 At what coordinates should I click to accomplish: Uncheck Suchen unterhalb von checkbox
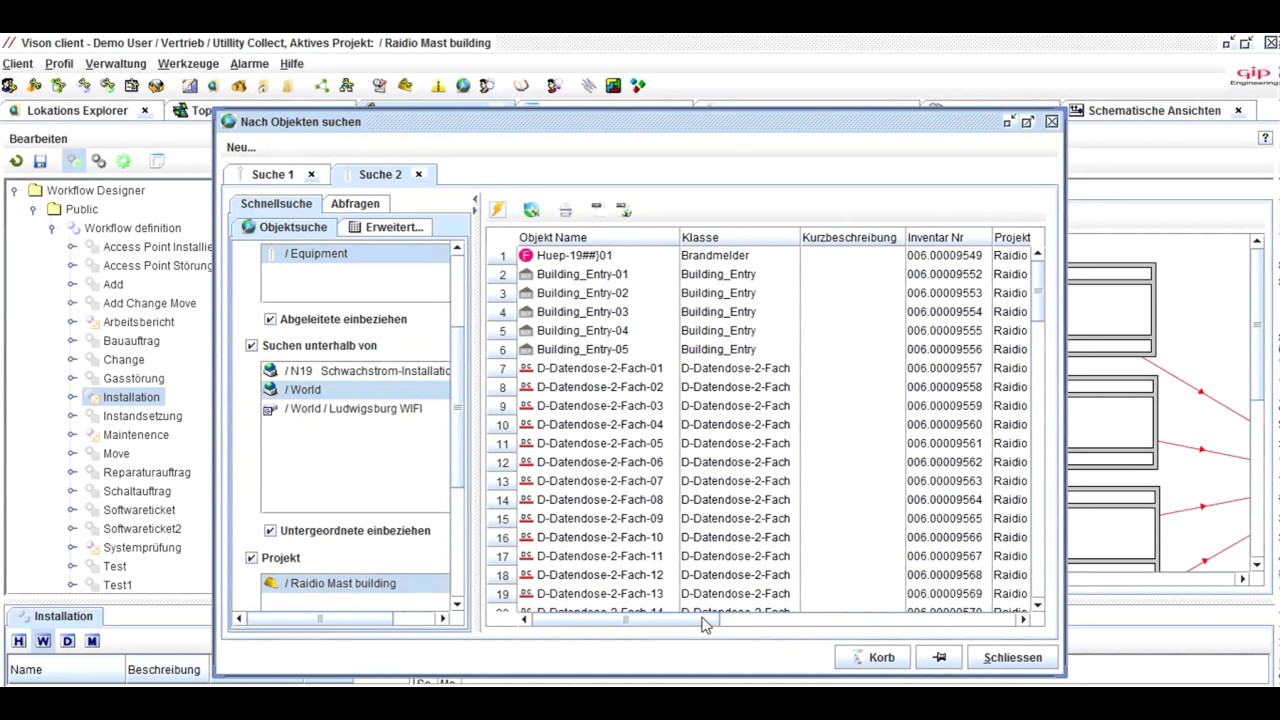click(x=252, y=345)
